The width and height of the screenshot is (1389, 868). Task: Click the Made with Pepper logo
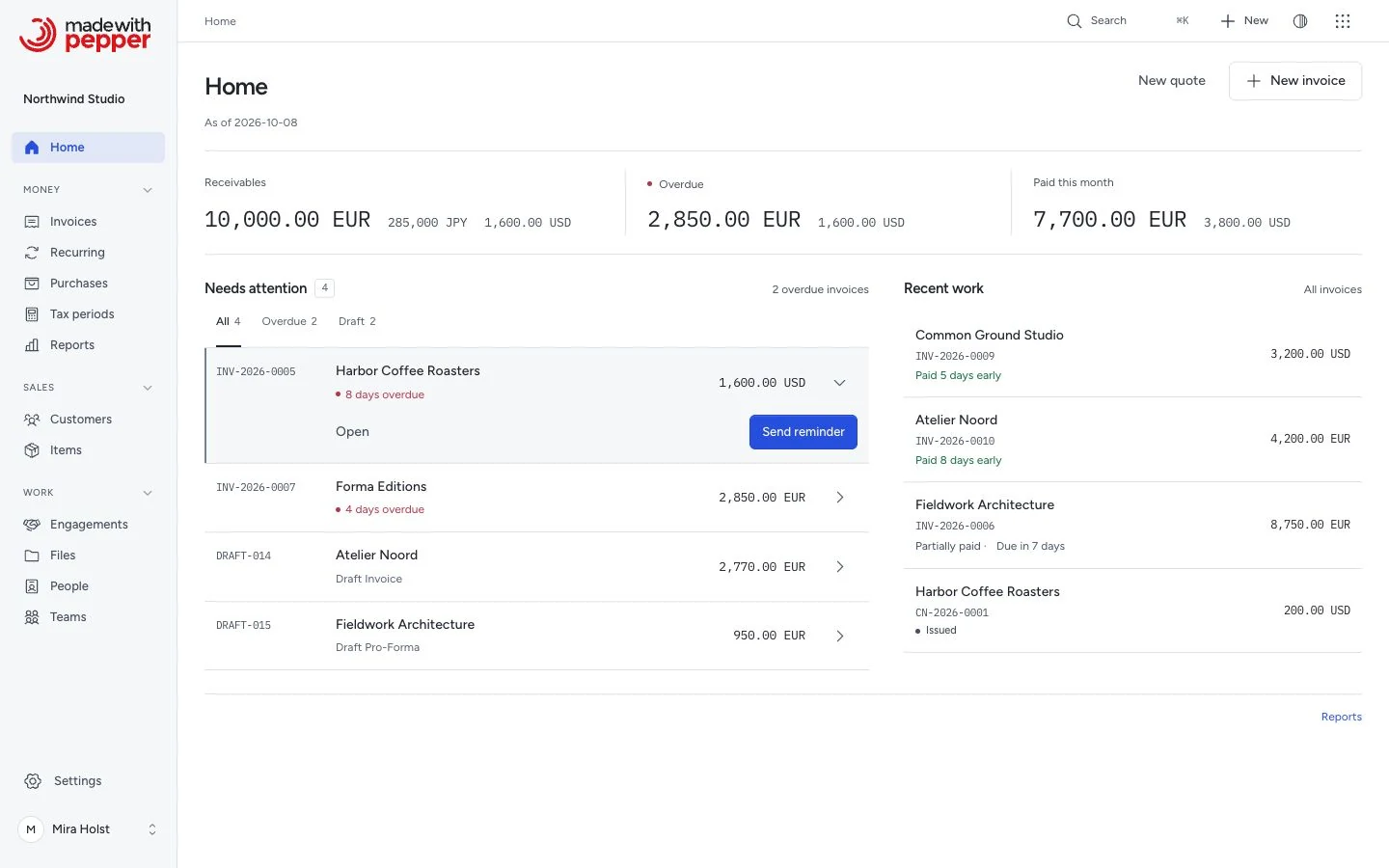coord(85,35)
